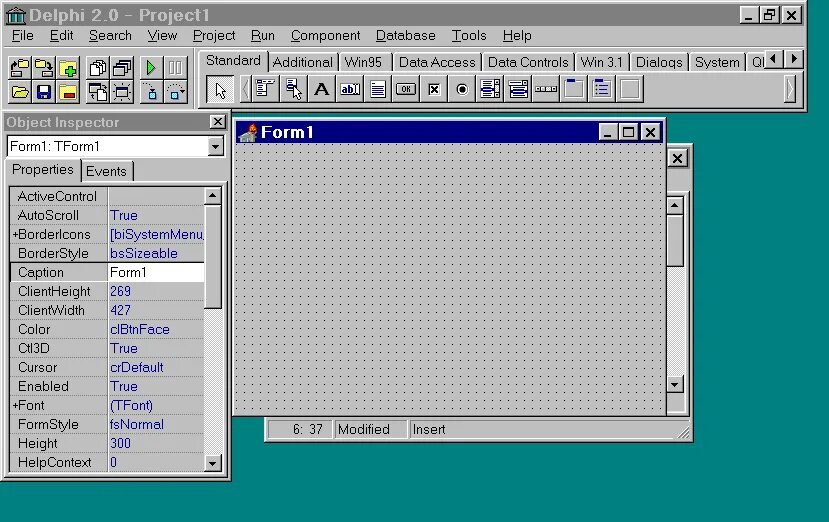829x522 pixels.
Task: Open the Select Form from List icon
Action: 122,68
